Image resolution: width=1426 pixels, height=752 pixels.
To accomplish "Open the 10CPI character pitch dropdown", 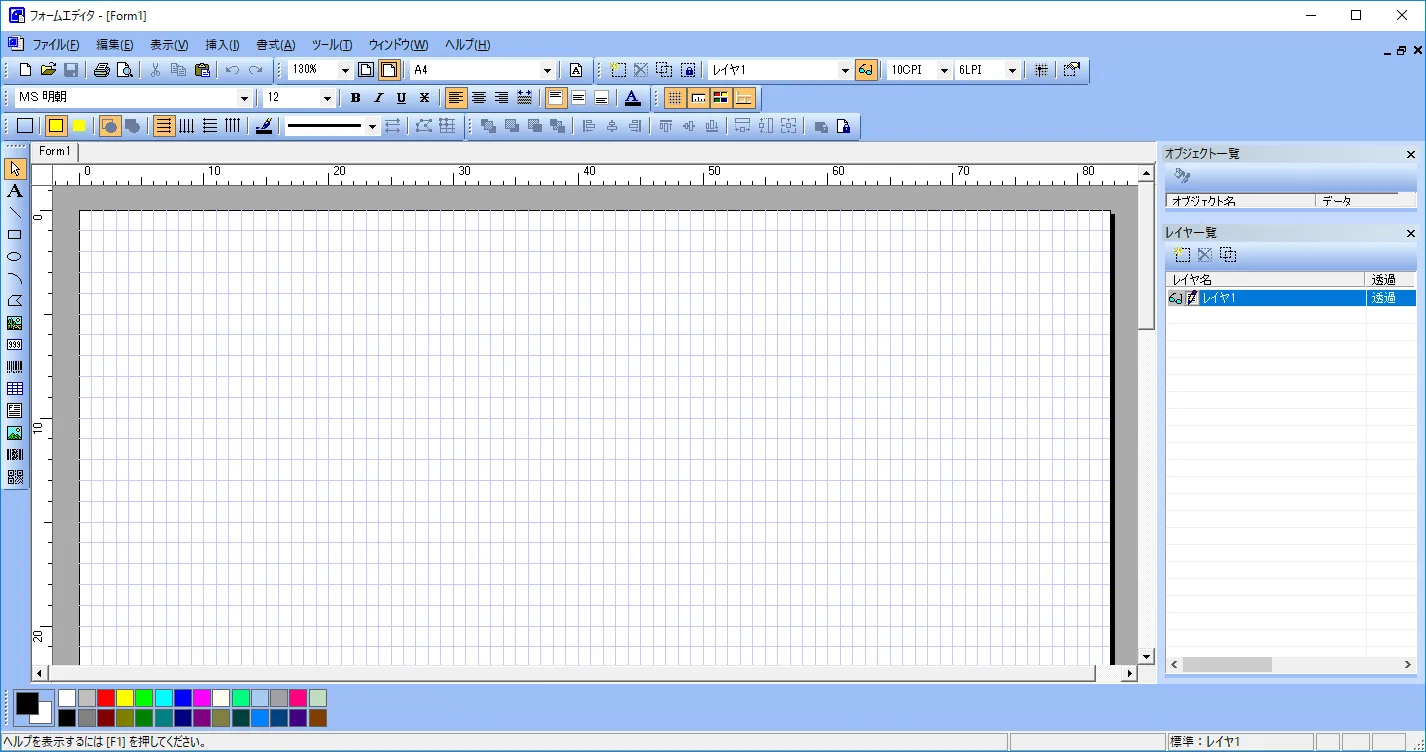I will [943, 70].
